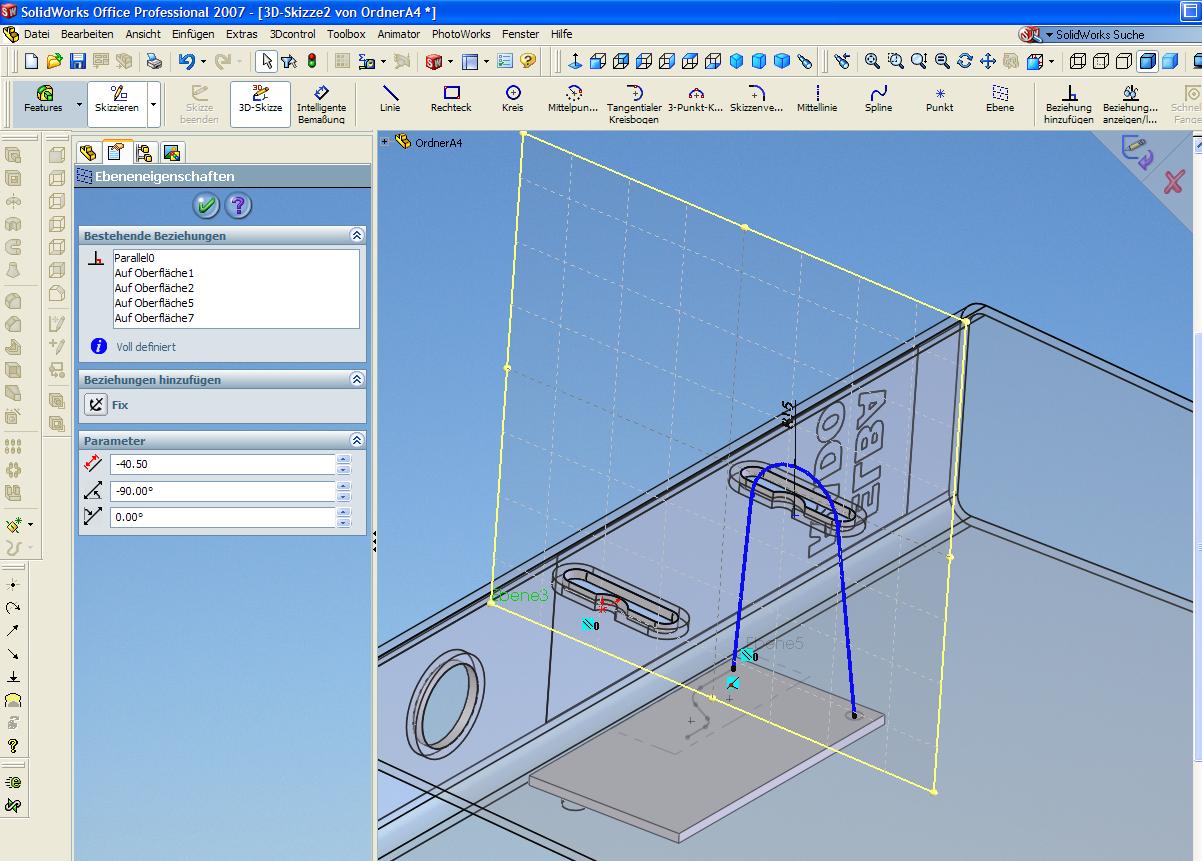This screenshot has width=1202, height=861.
Task: Open the Bearbeiten menu
Action: (x=87, y=34)
